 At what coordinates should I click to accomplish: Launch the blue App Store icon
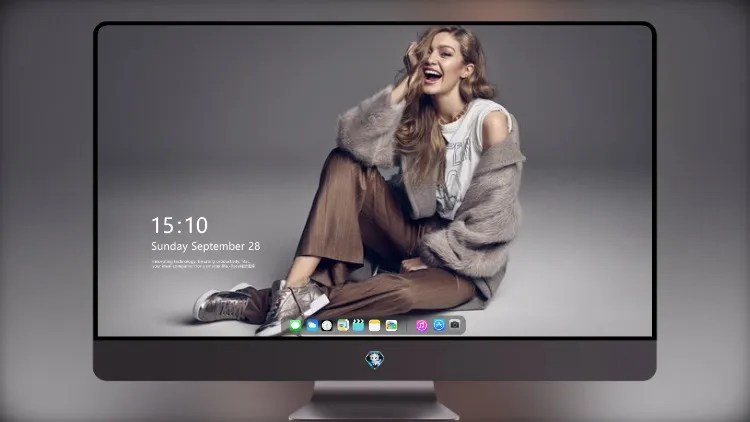439,325
